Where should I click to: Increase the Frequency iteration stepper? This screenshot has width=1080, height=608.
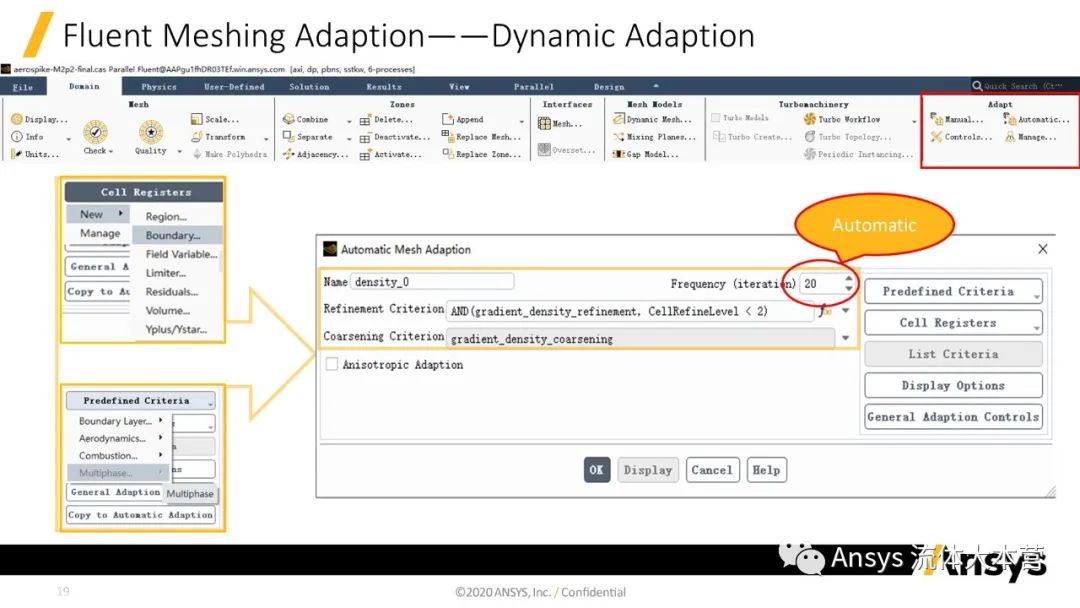pos(849,278)
